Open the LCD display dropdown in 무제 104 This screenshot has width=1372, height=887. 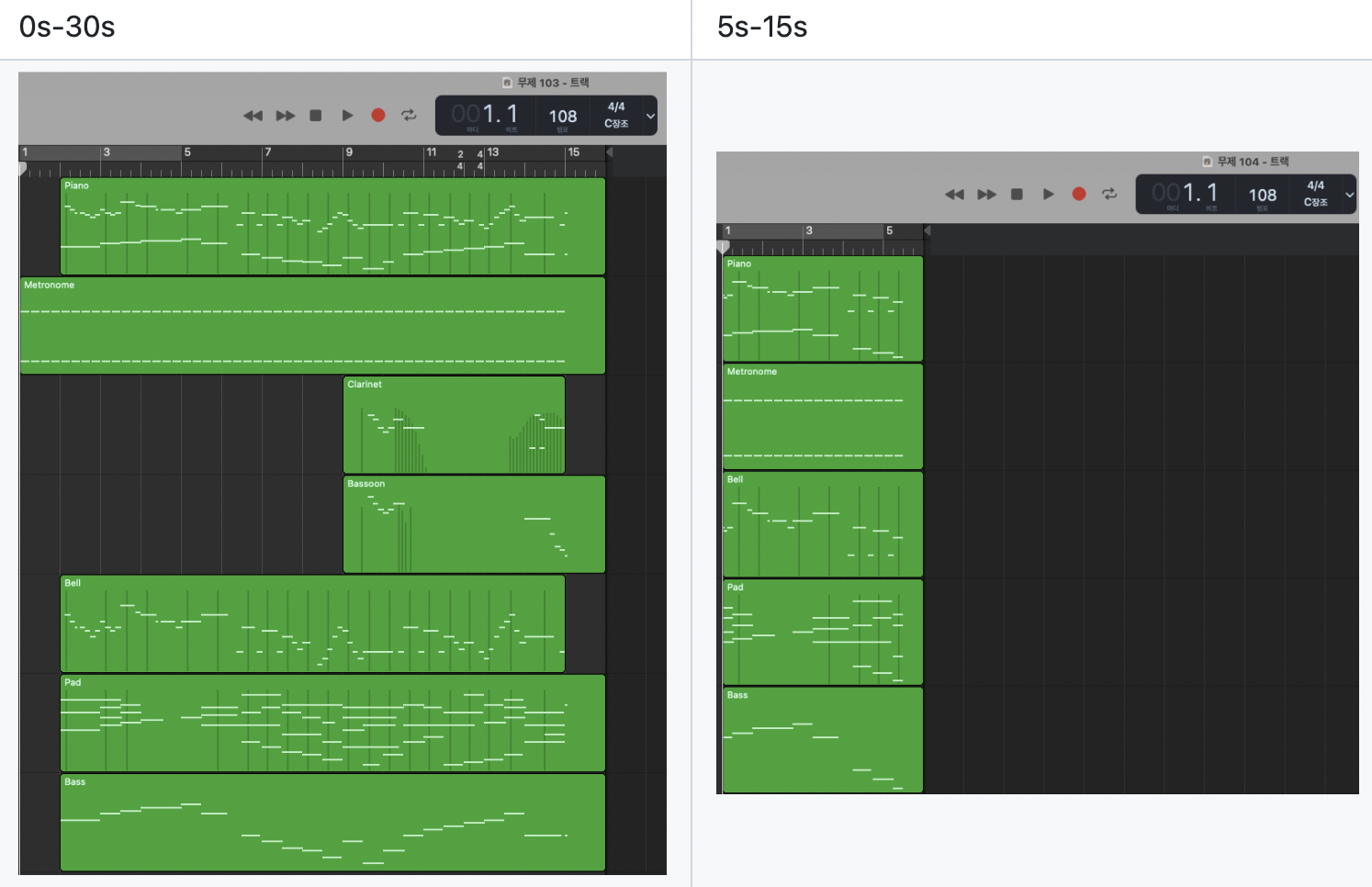[1349, 195]
